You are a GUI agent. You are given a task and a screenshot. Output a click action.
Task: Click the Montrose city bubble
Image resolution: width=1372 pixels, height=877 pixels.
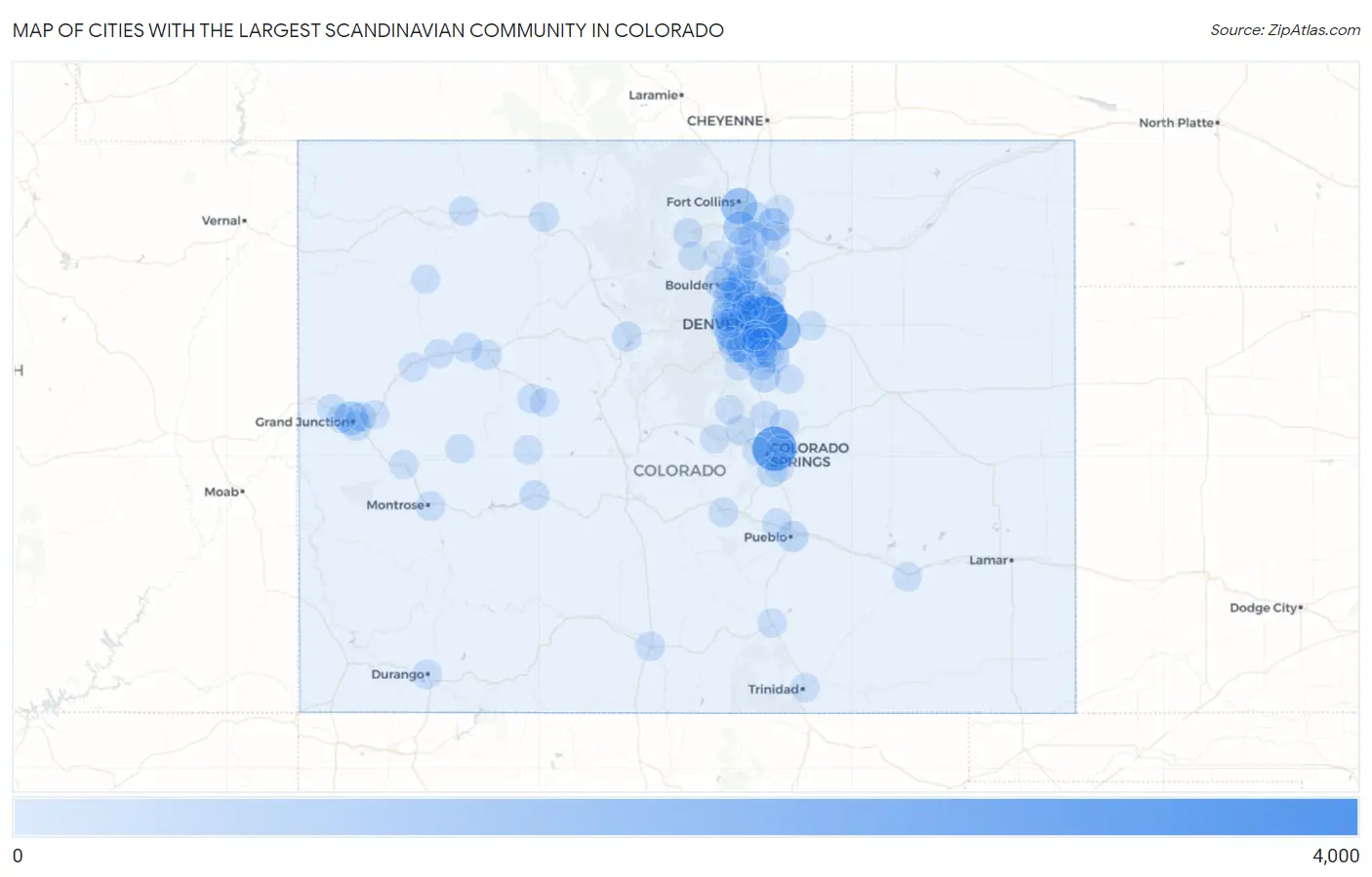pos(429,505)
